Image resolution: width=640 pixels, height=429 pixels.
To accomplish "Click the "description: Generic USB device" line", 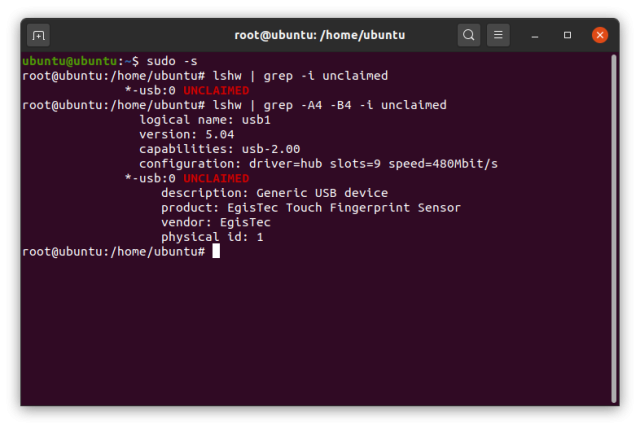I will click(274, 193).
